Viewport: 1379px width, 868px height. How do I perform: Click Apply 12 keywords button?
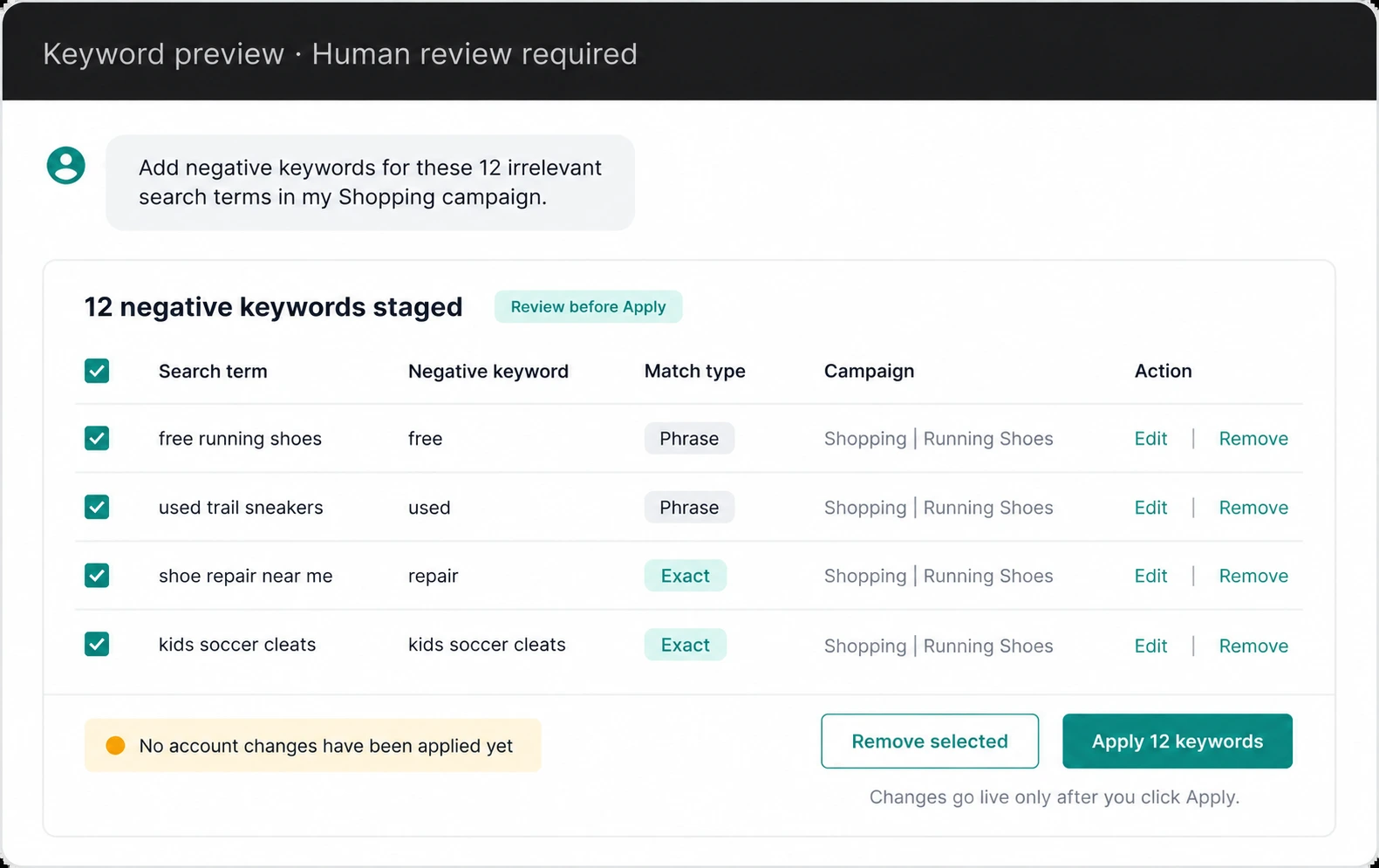[1178, 742]
